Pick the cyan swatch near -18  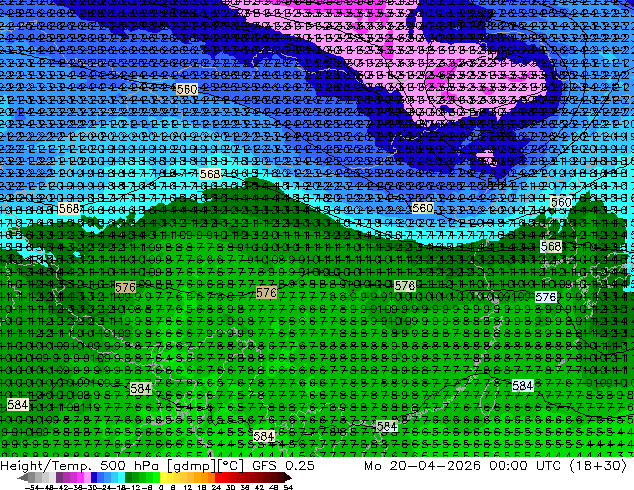pyautogui.click(x=121, y=477)
